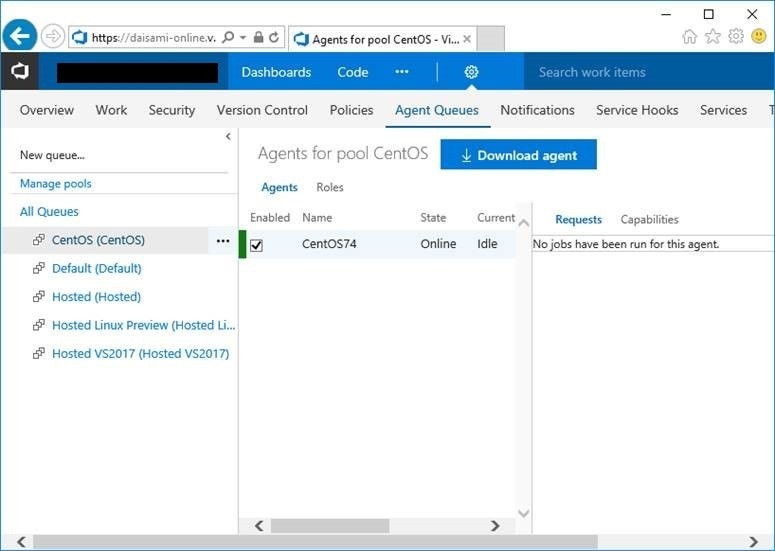Switch to the Work tab
This screenshot has height=551, width=775.
pos(111,110)
